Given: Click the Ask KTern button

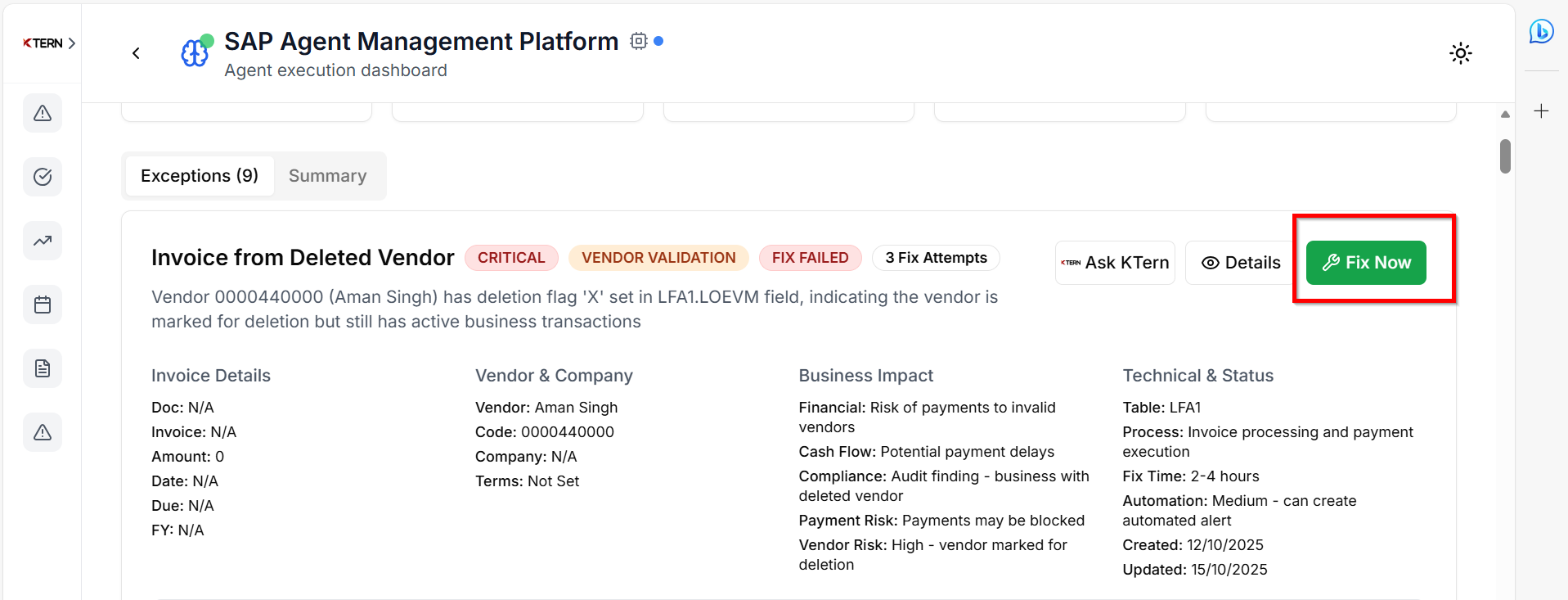Looking at the screenshot, I should pyautogui.click(x=1115, y=263).
